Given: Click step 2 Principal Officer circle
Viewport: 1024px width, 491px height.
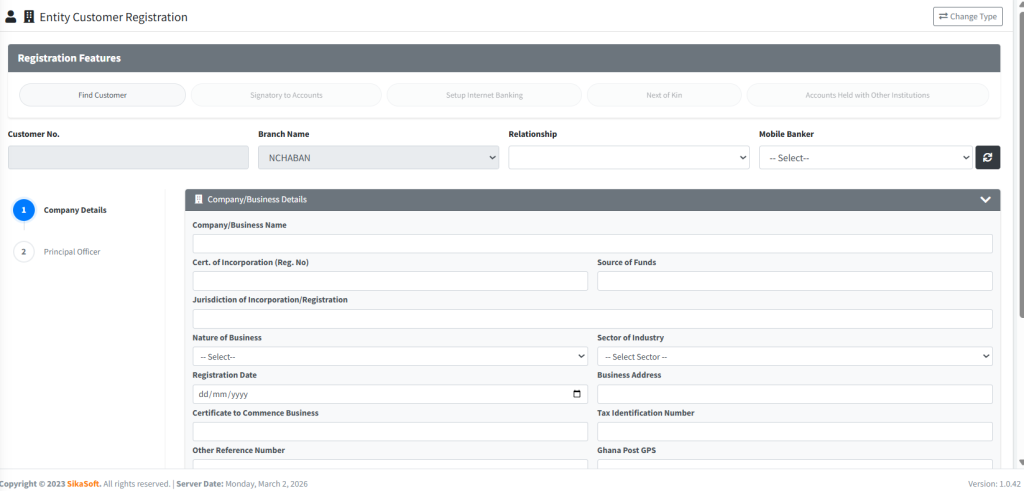Looking at the screenshot, I should click(24, 252).
